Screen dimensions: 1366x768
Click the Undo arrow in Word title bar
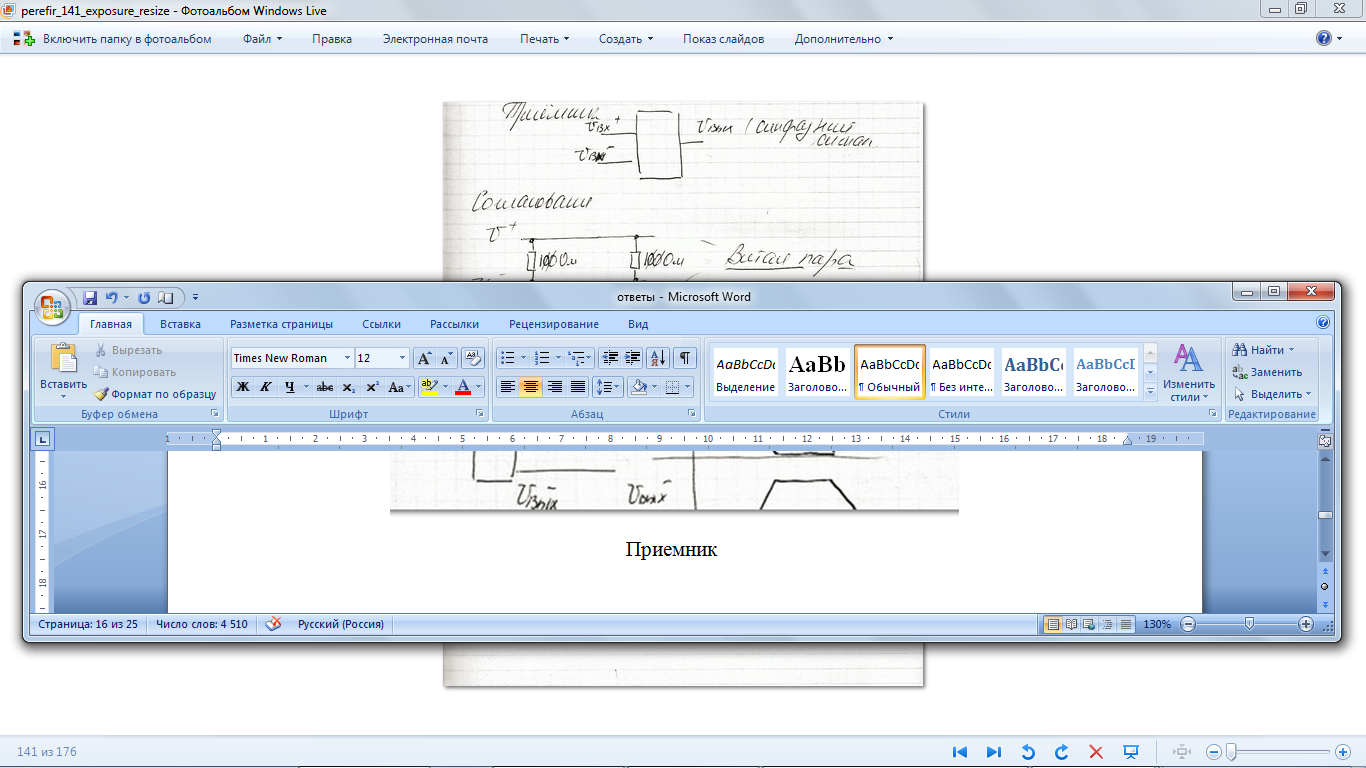click(111, 298)
